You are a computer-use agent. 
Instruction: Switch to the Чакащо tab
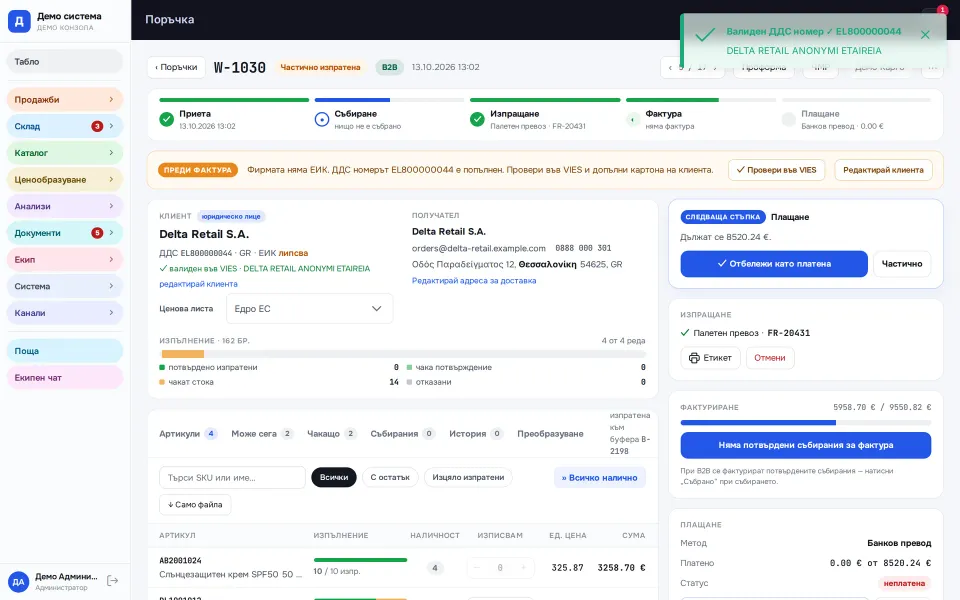pyautogui.click(x=331, y=433)
